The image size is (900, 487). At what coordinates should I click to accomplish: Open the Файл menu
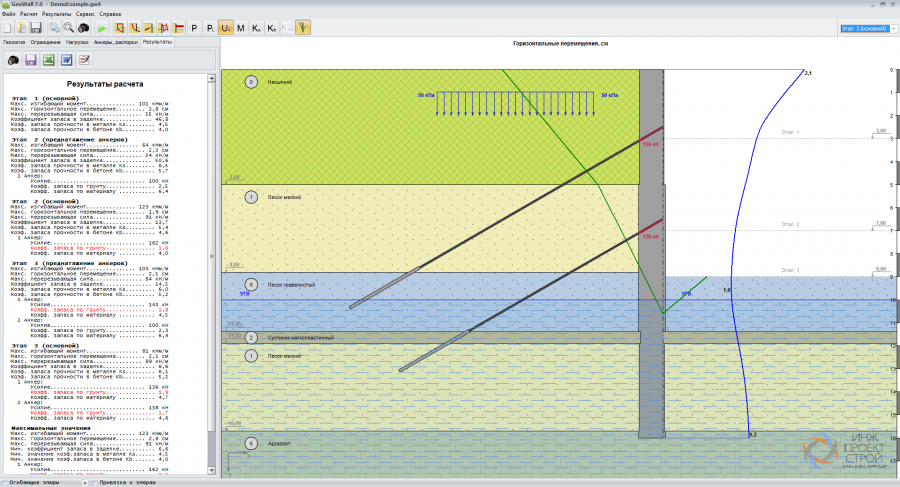click(8, 14)
